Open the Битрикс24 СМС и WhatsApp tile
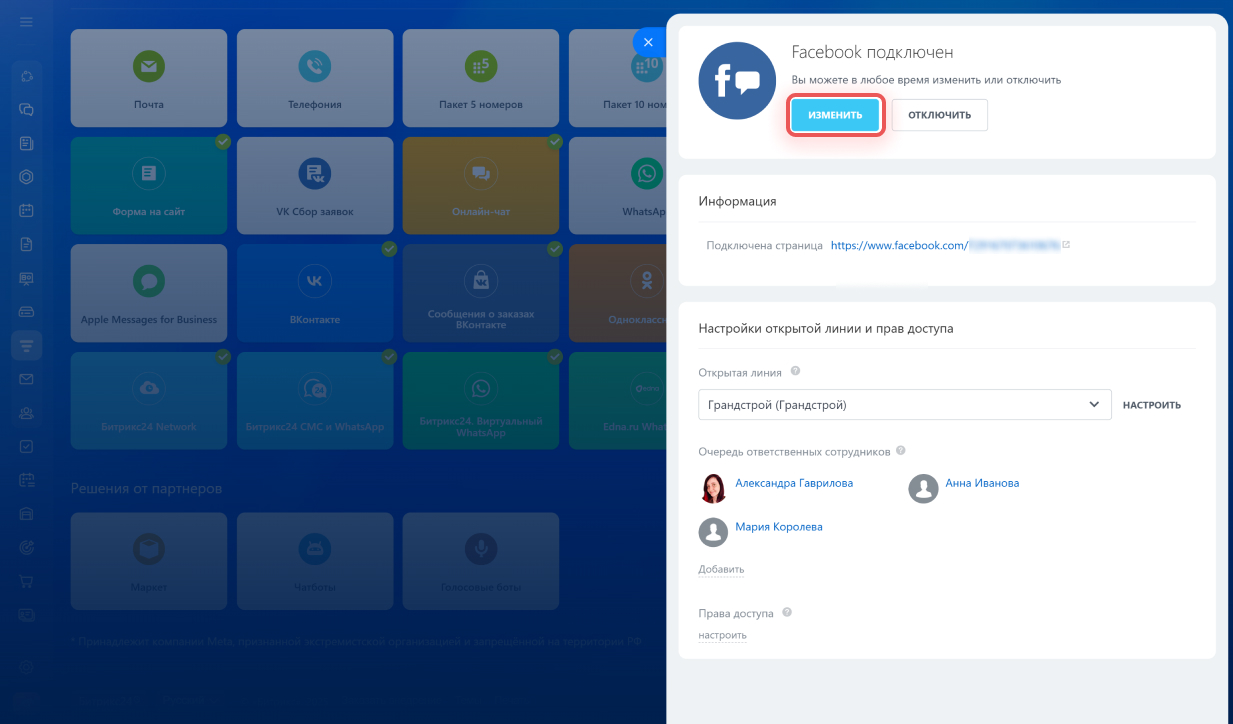Screen dimensions: 1233x724 (x=315, y=400)
